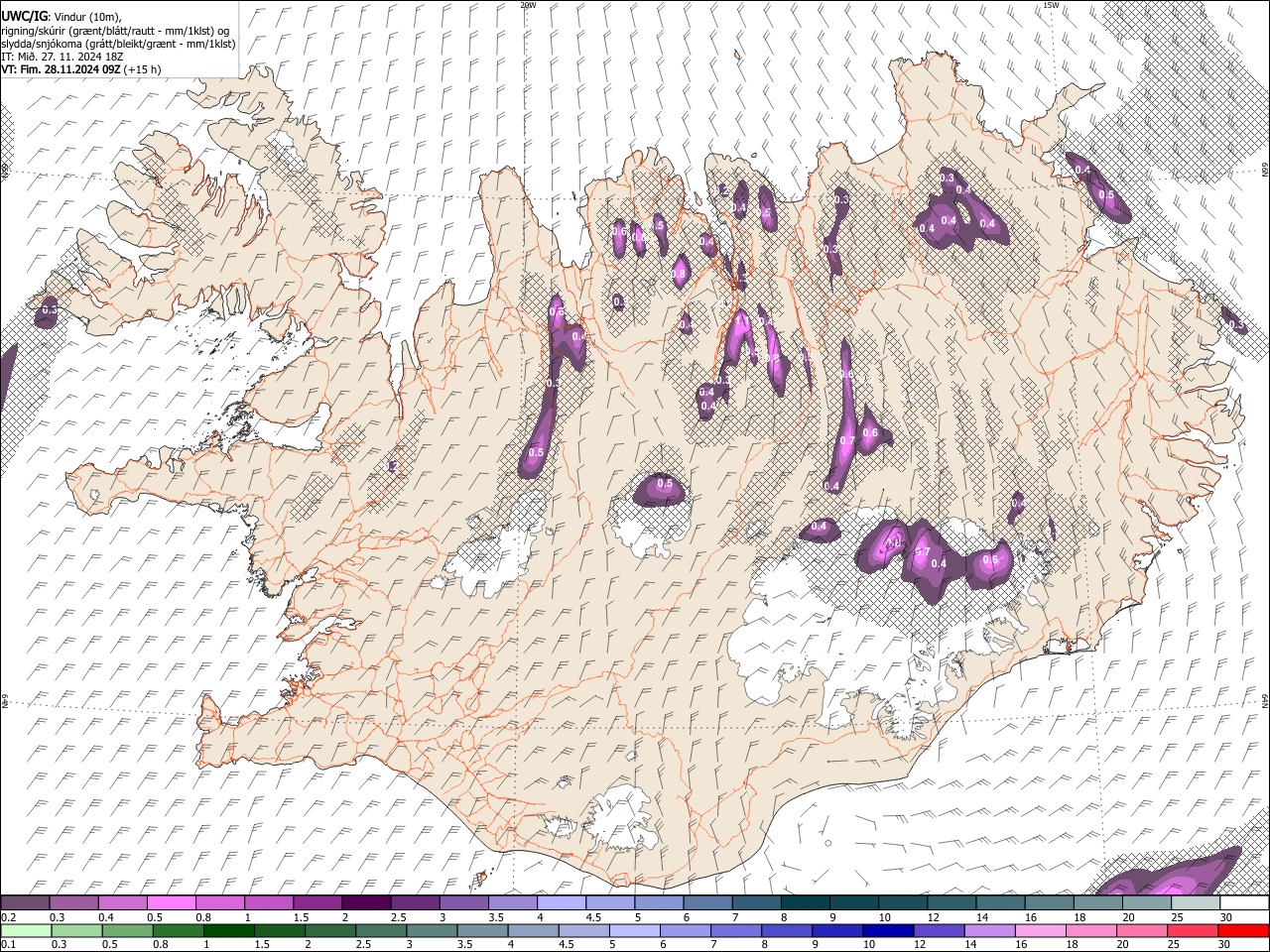1270x952 pixels.
Task: Click the 'UWC/IG: Vindur (10m)' title text
Action: 62,16
